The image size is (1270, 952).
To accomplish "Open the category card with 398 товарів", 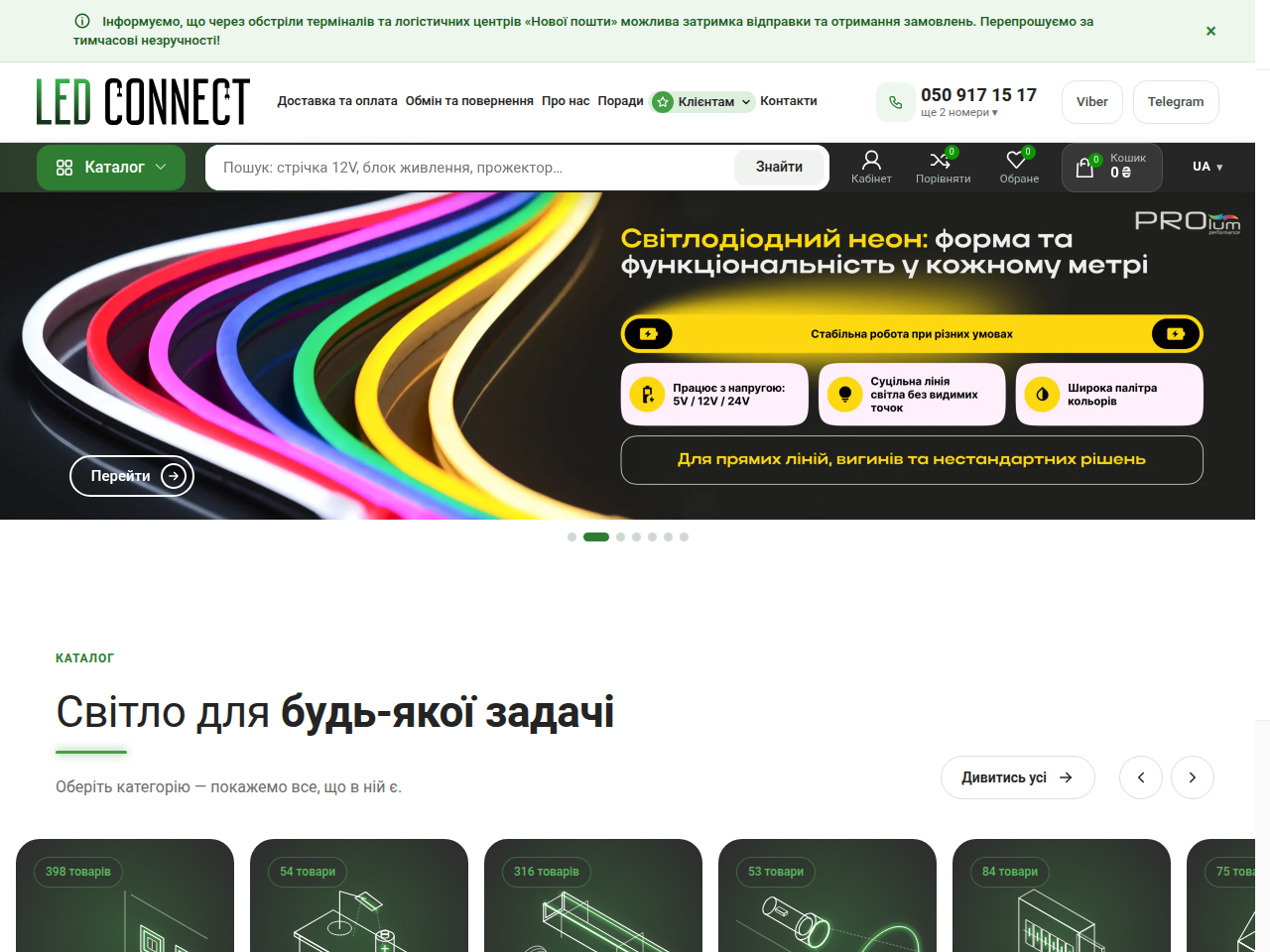I will pos(125,895).
